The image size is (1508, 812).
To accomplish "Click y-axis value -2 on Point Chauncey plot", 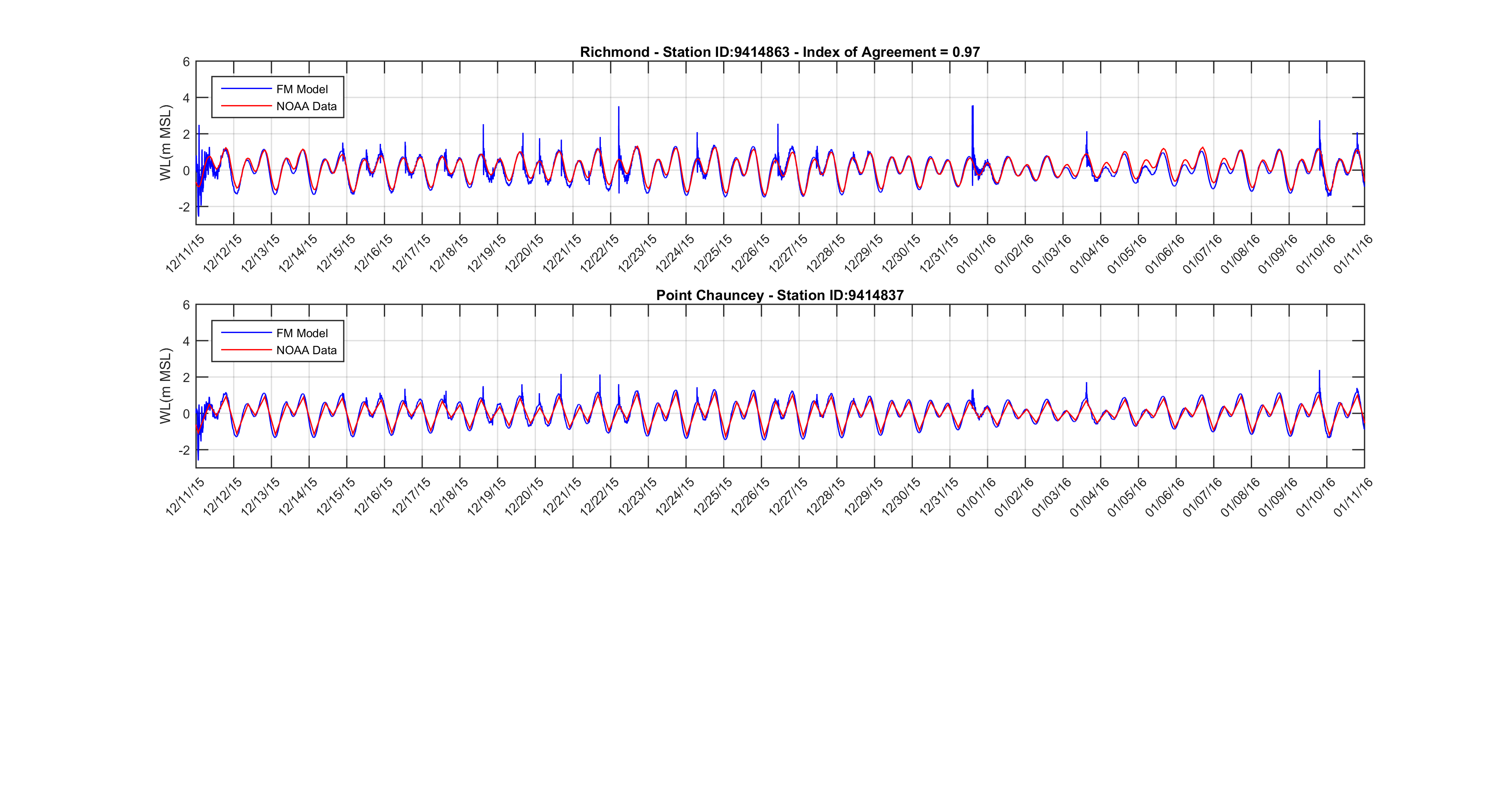I will [x=184, y=450].
